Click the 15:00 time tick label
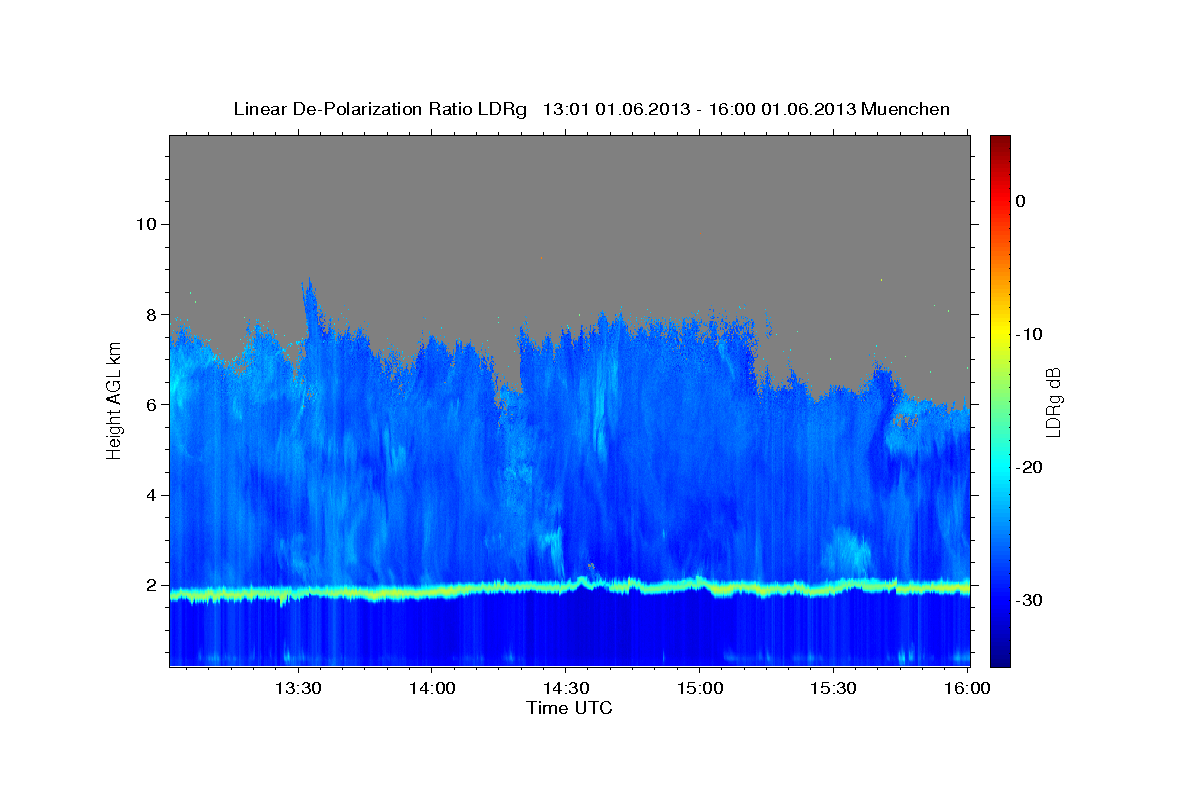This screenshot has width=1200, height=800. [698, 688]
